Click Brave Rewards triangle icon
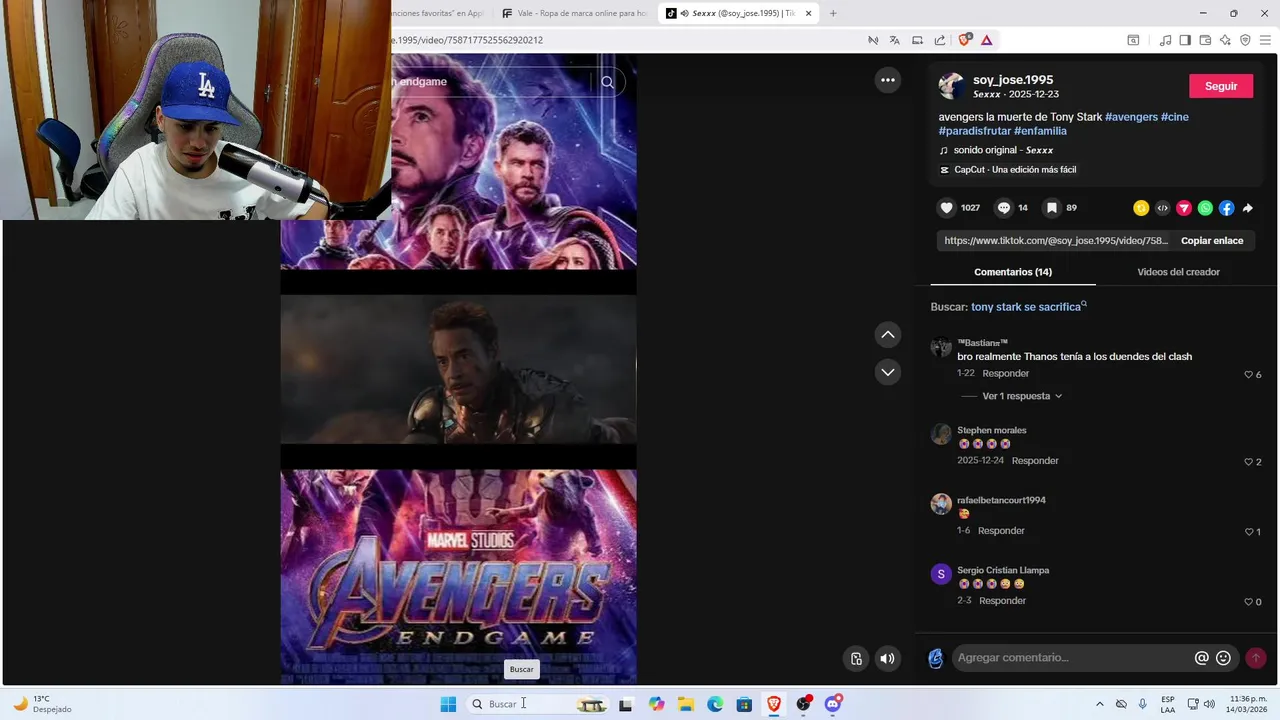 point(986,40)
